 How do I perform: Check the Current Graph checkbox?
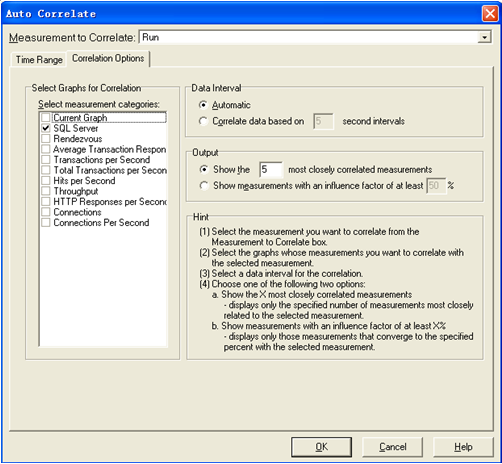[46, 118]
